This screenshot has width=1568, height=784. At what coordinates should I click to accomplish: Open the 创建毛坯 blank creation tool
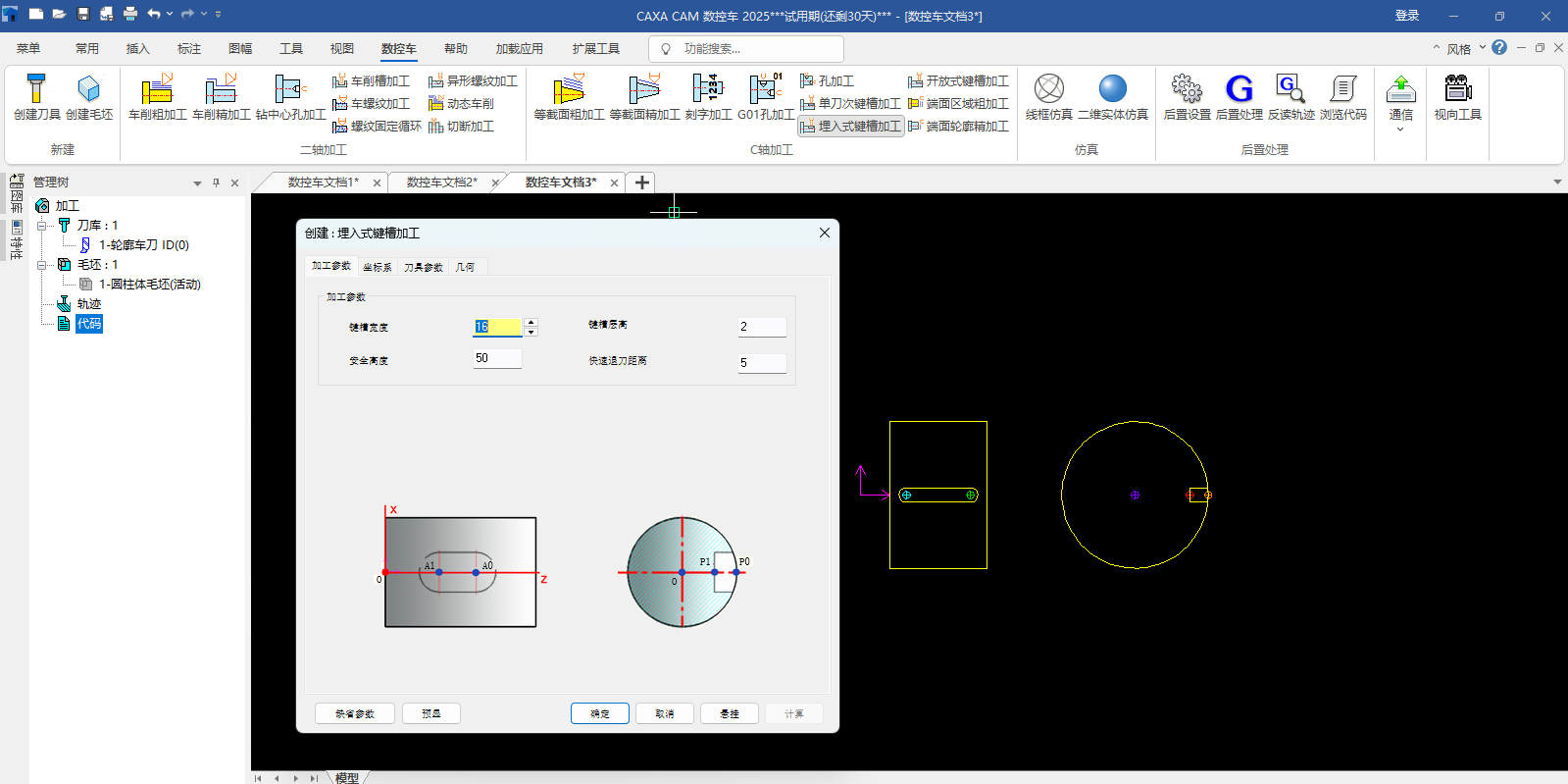point(88,89)
